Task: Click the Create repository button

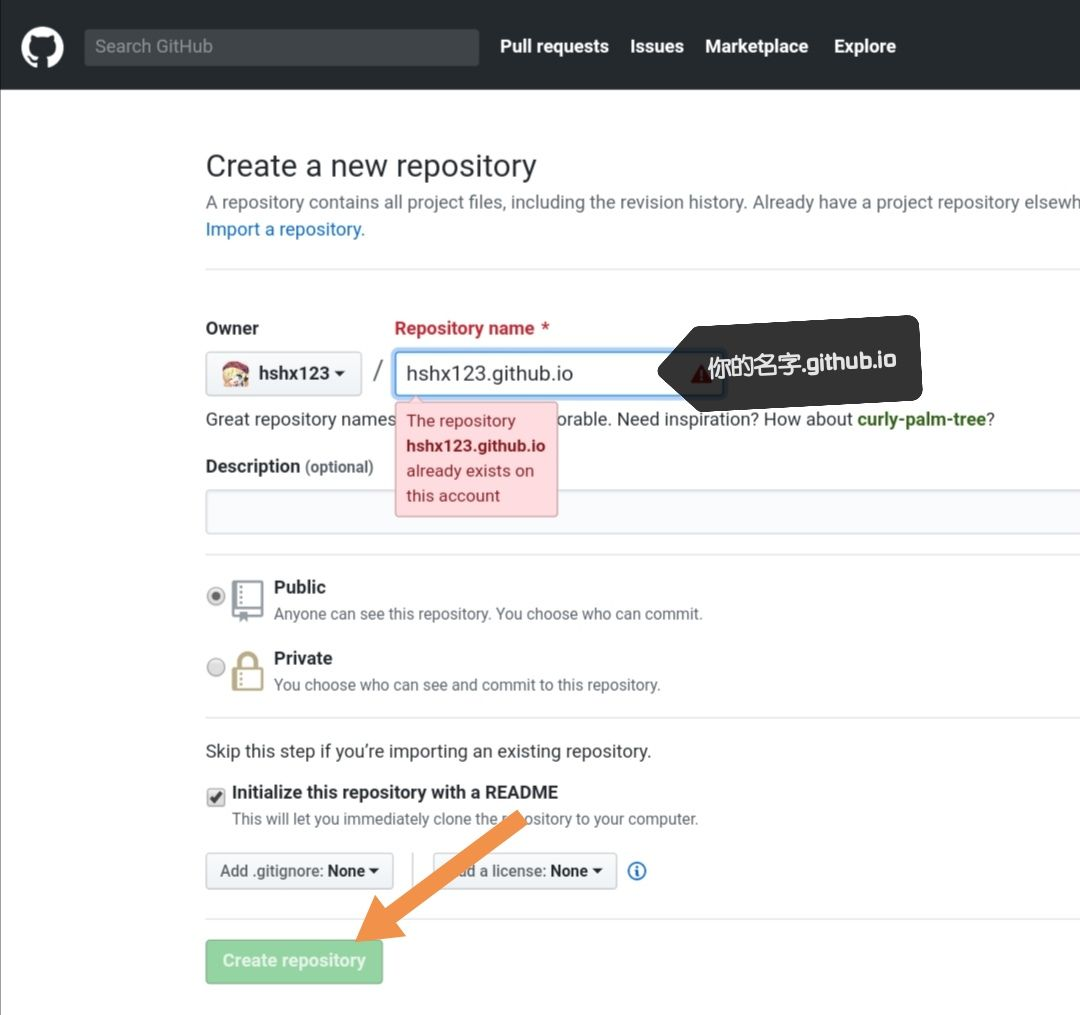Action: [293, 961]
